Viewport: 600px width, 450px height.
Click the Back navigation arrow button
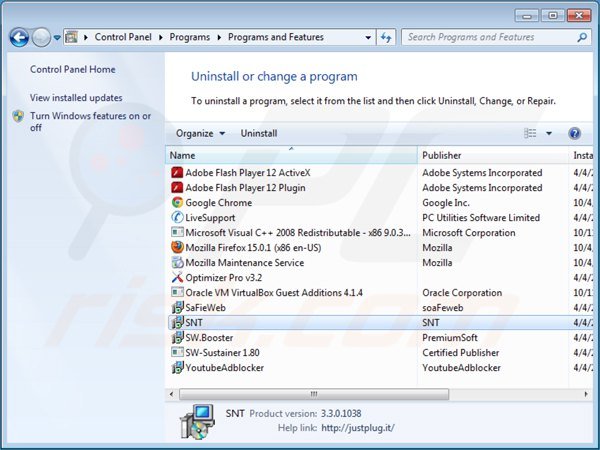19,38
